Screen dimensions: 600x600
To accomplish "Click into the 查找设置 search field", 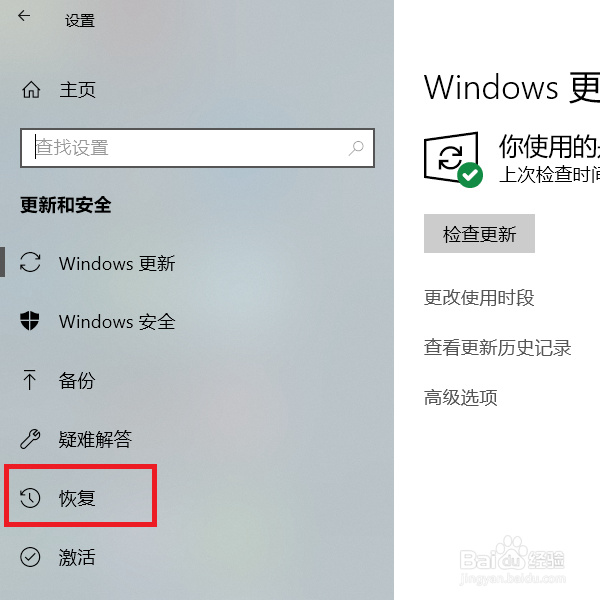I will tap(197, 148).
